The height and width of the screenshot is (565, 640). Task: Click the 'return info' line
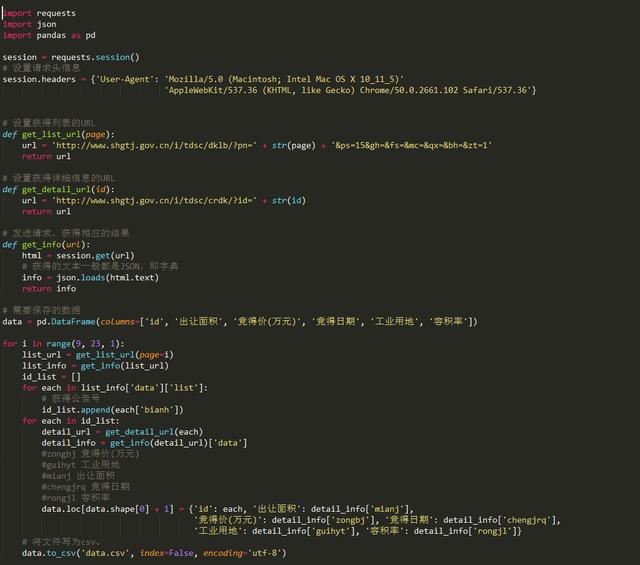click(49, 289)
